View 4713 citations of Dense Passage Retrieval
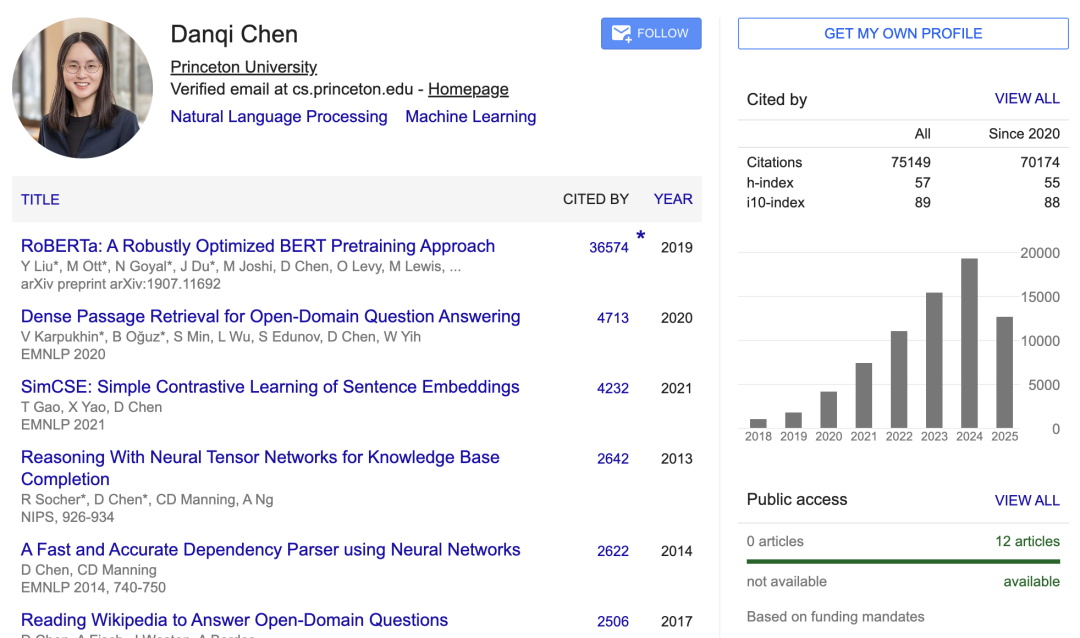 tap(612, 318)
